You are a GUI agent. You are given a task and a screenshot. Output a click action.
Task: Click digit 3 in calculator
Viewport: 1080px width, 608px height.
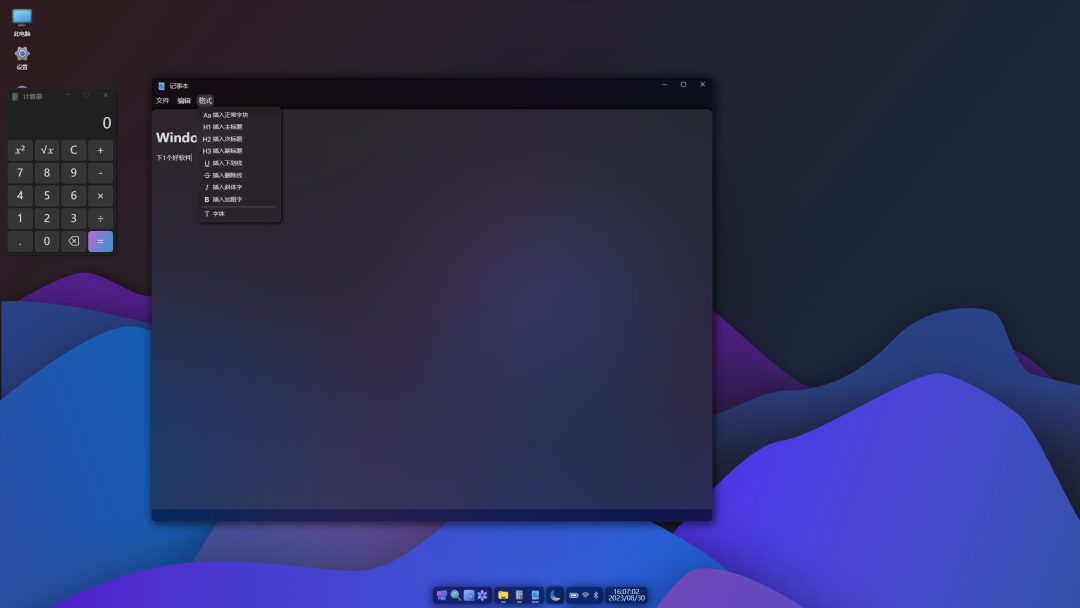(74, 218)
